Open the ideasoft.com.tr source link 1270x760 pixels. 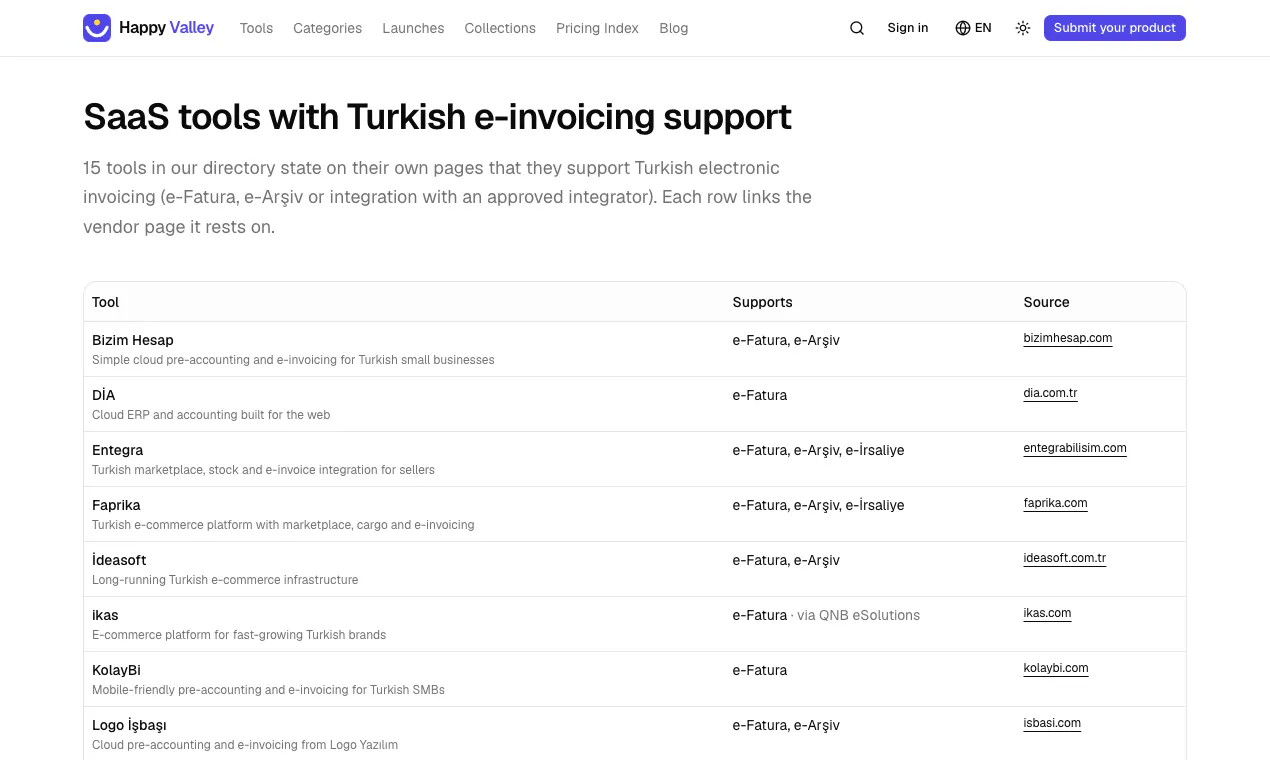point(1065,558)
